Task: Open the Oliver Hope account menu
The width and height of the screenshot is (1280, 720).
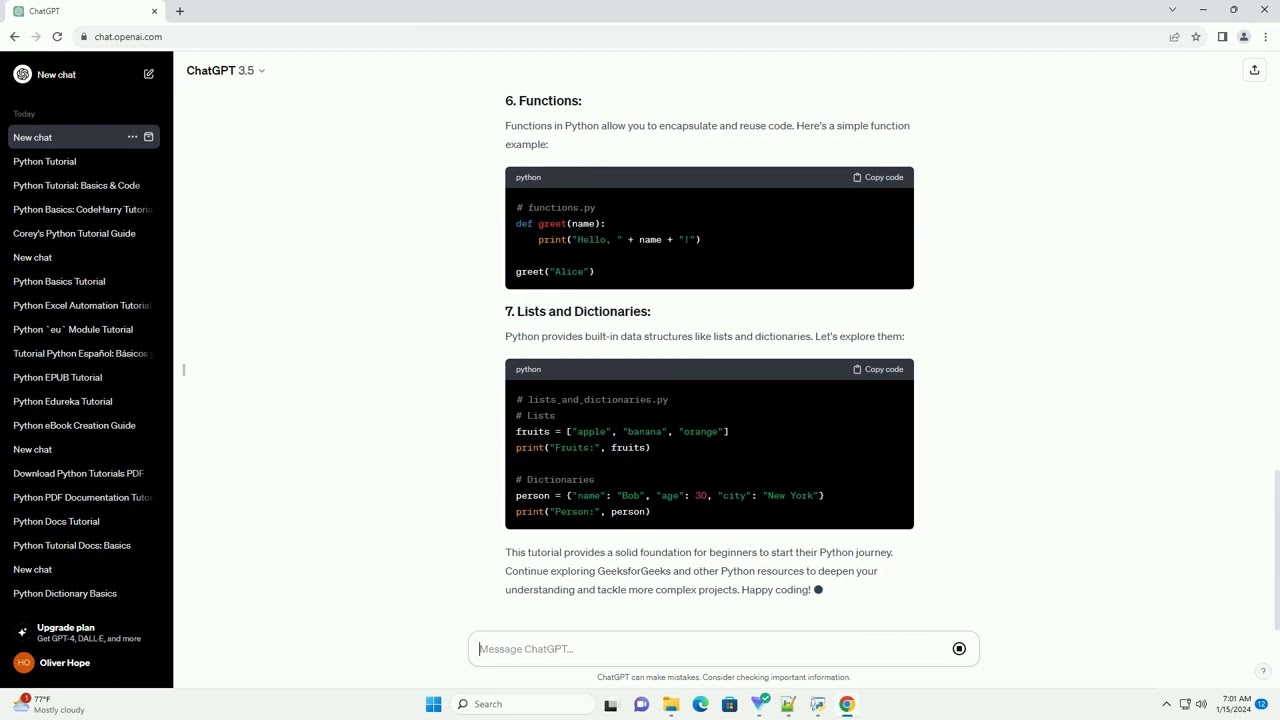Action: coord(85,662)
